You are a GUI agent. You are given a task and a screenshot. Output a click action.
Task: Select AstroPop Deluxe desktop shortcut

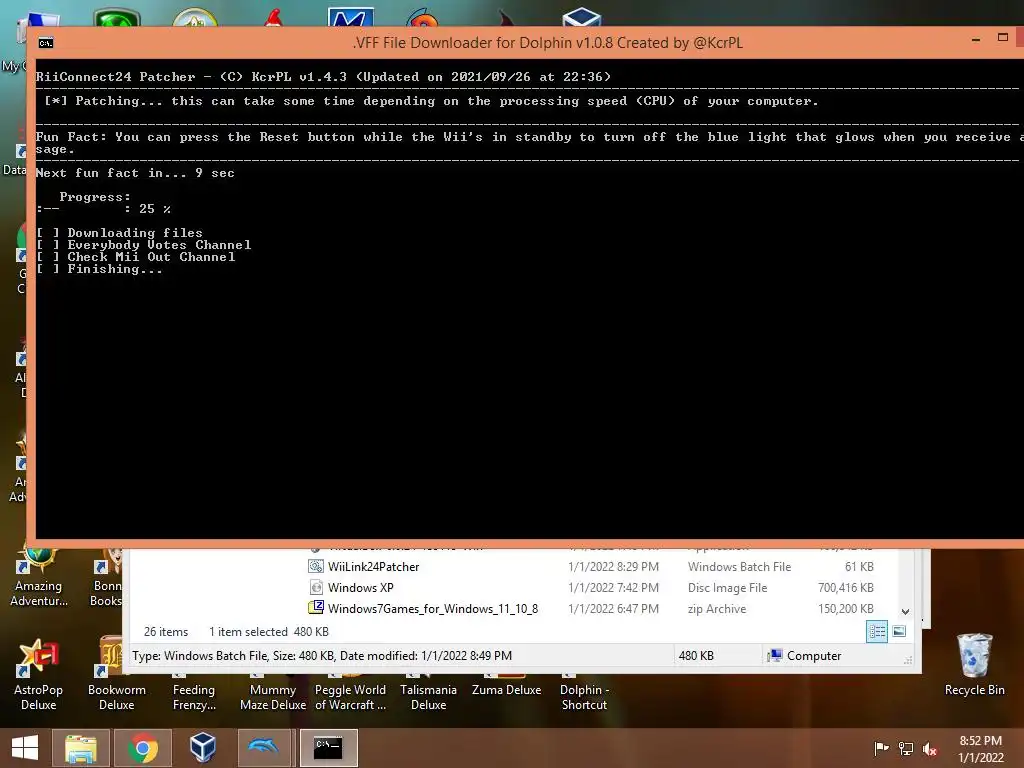point(39,675)
